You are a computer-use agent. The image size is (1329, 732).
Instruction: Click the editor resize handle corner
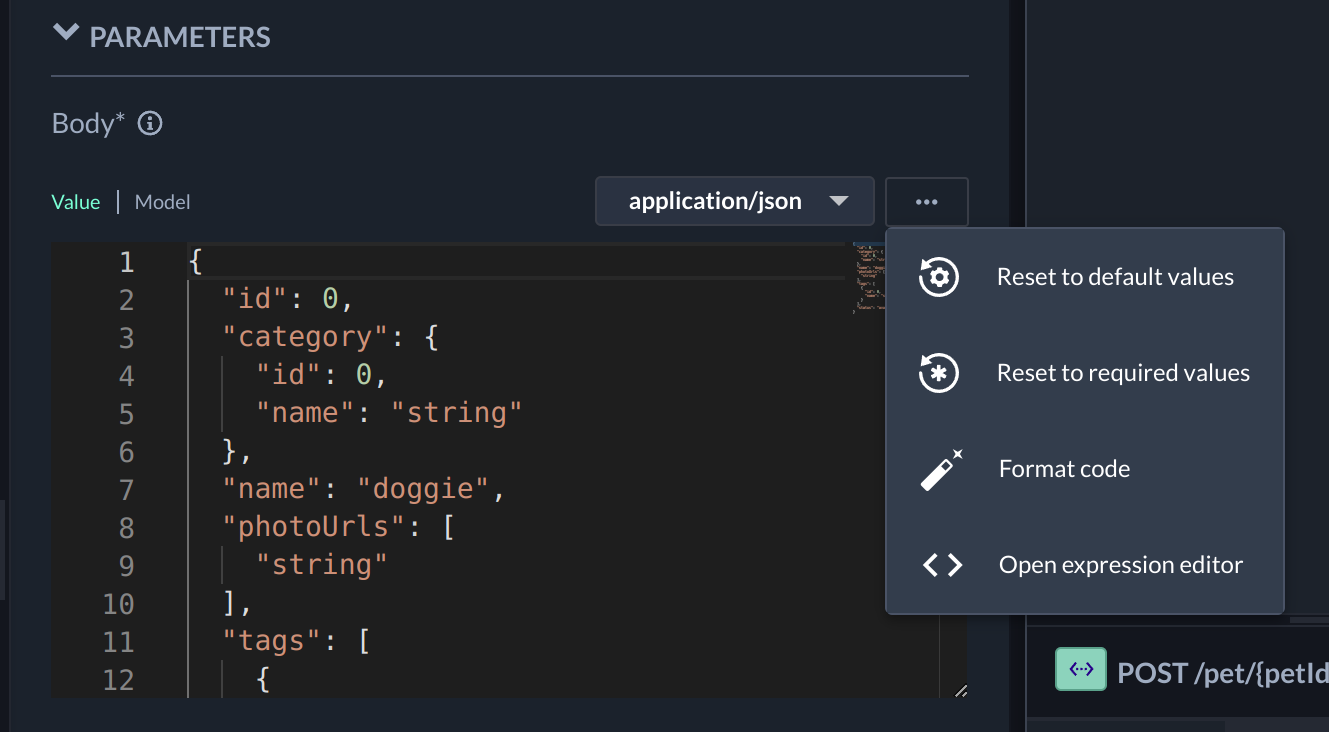(x=960, y=690)
